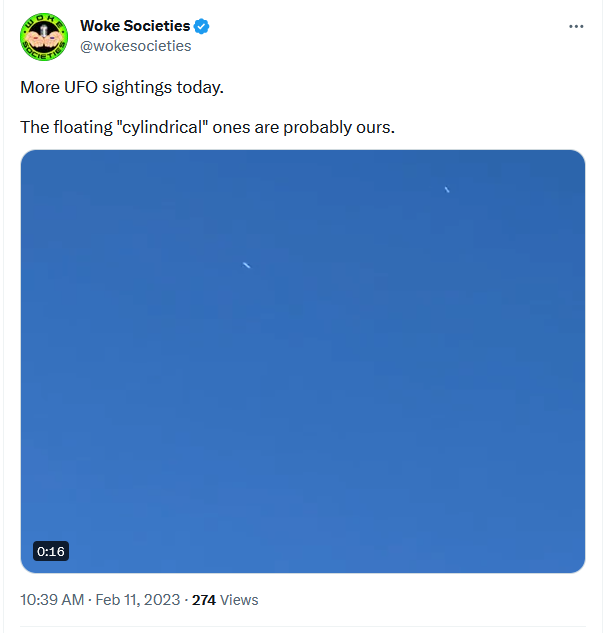Click the 274 view count number

(204, 600)
